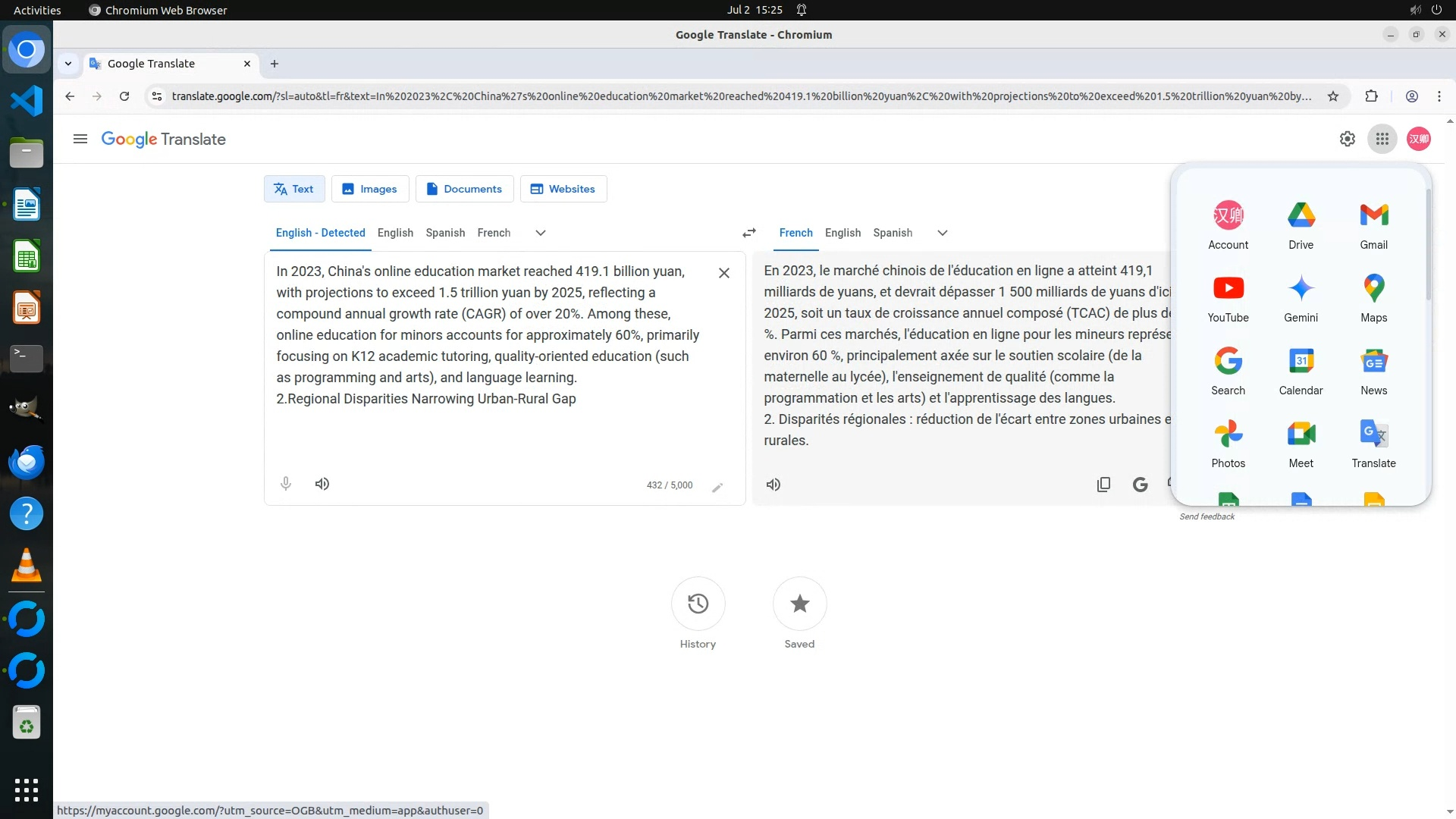
Task: Swap source and target languages
Action: coord(749,233)
